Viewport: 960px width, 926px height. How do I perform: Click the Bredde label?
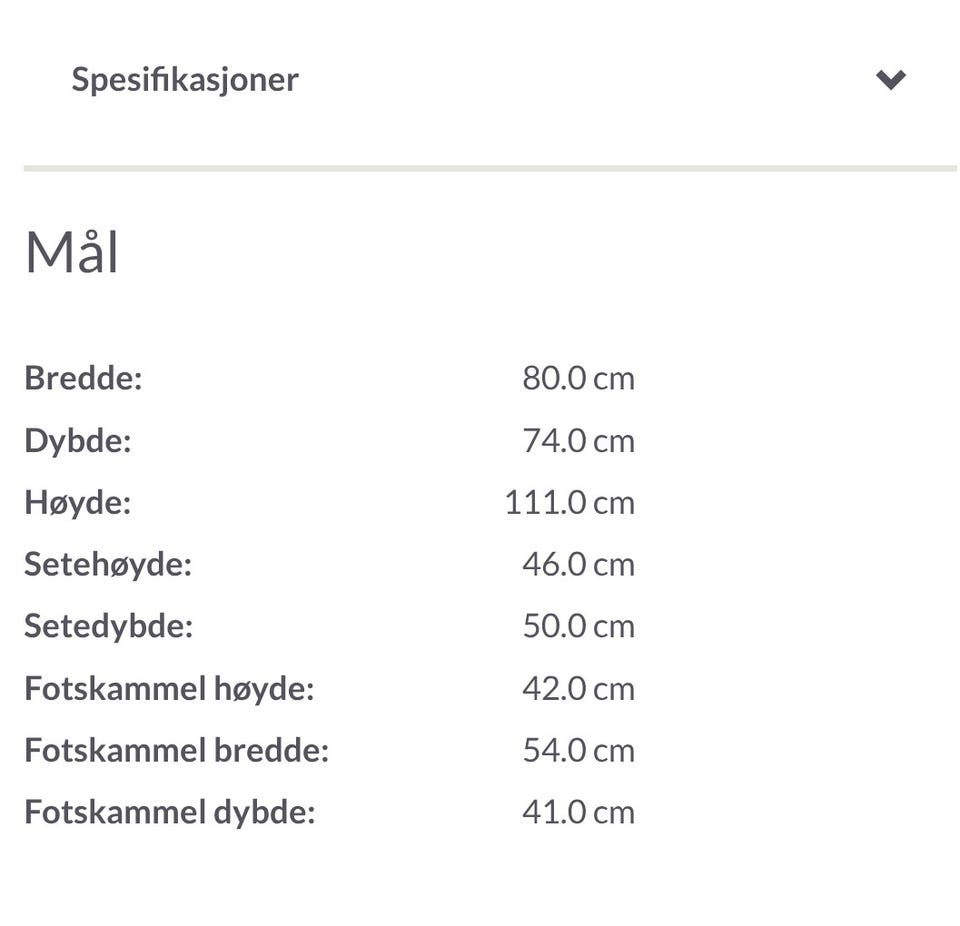click(83, 379)
